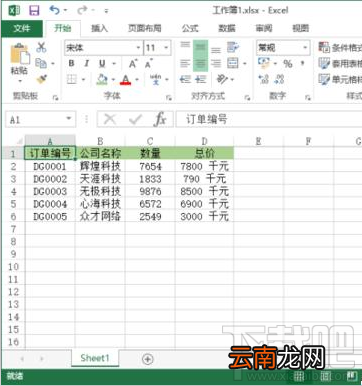Apply comma style

[x=303, y=63]
